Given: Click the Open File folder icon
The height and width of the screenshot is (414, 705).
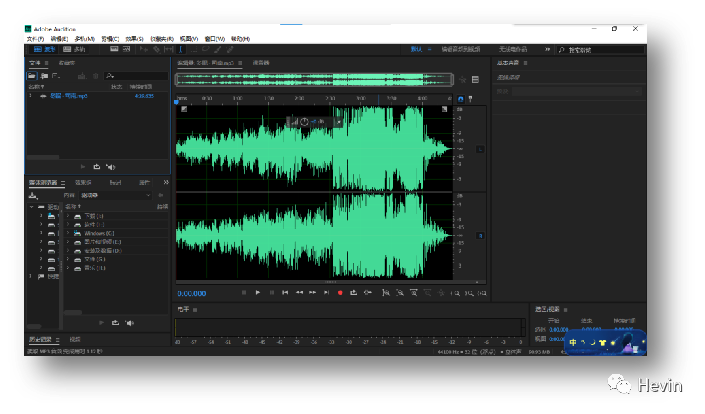Looking at the screenshot, I should [x=31, y=76].
